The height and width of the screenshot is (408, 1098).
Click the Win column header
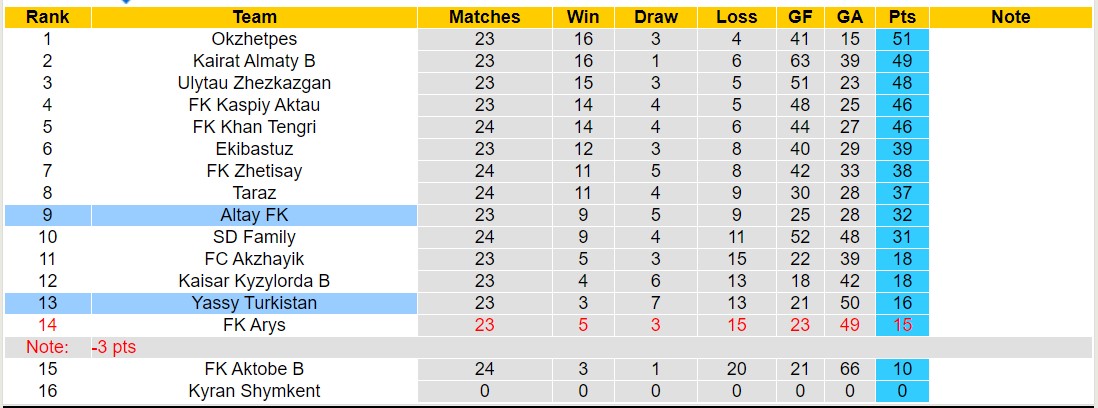583,17
